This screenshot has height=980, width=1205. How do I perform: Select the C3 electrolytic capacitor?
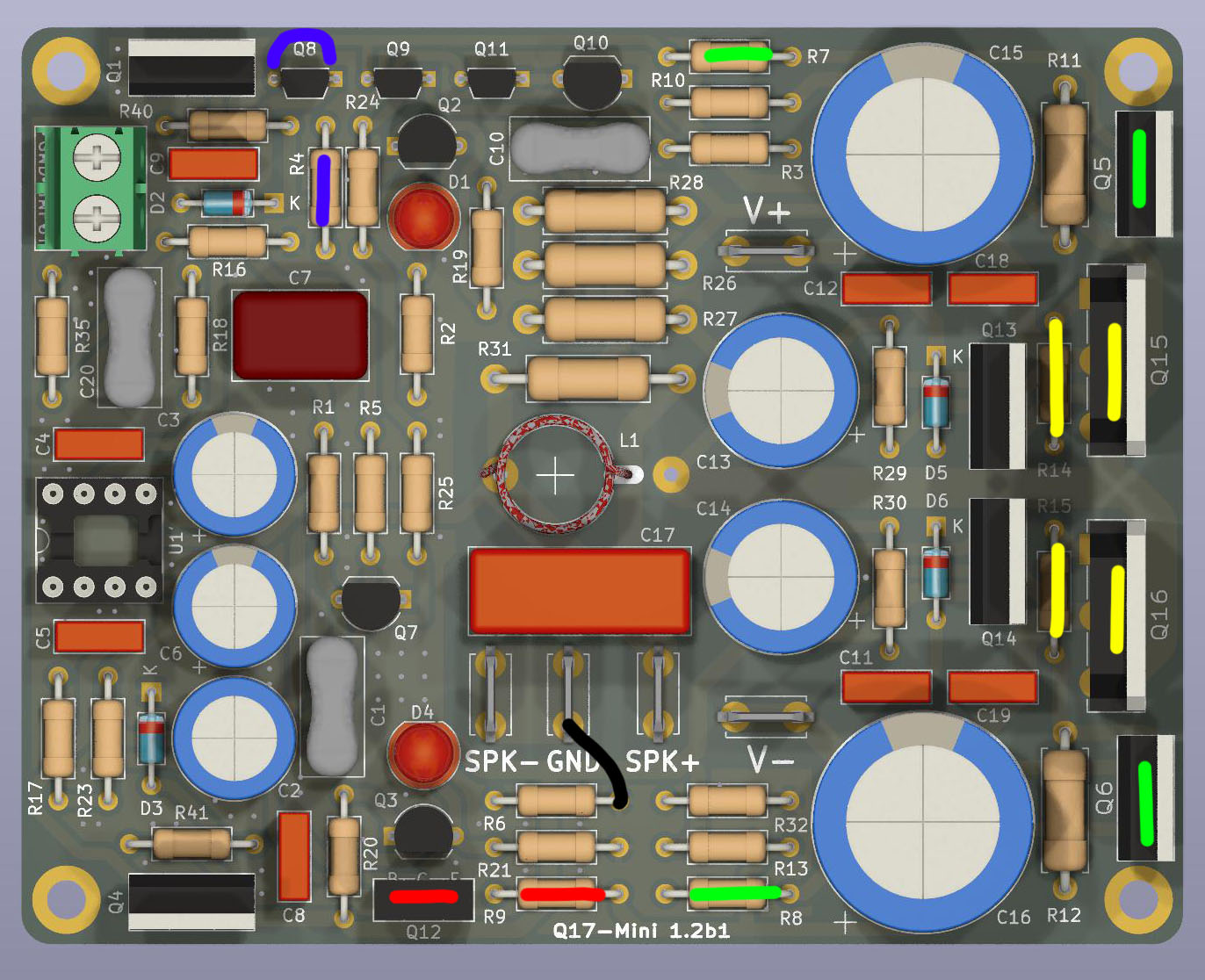(x=235, y=475)
